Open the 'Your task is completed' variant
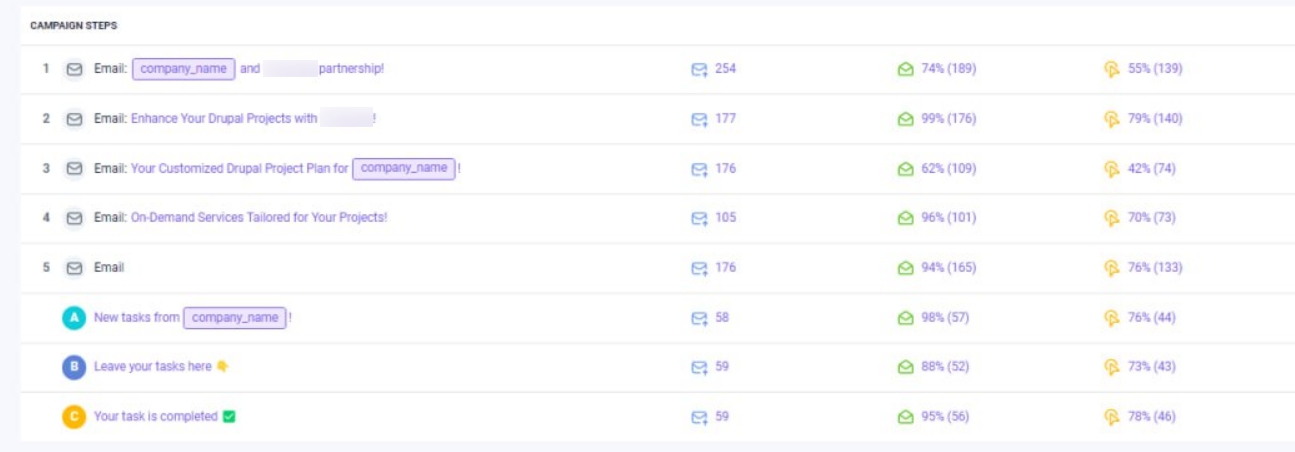Image resolution: width=1295 pixels, height=452 pixels. (156, 417)
